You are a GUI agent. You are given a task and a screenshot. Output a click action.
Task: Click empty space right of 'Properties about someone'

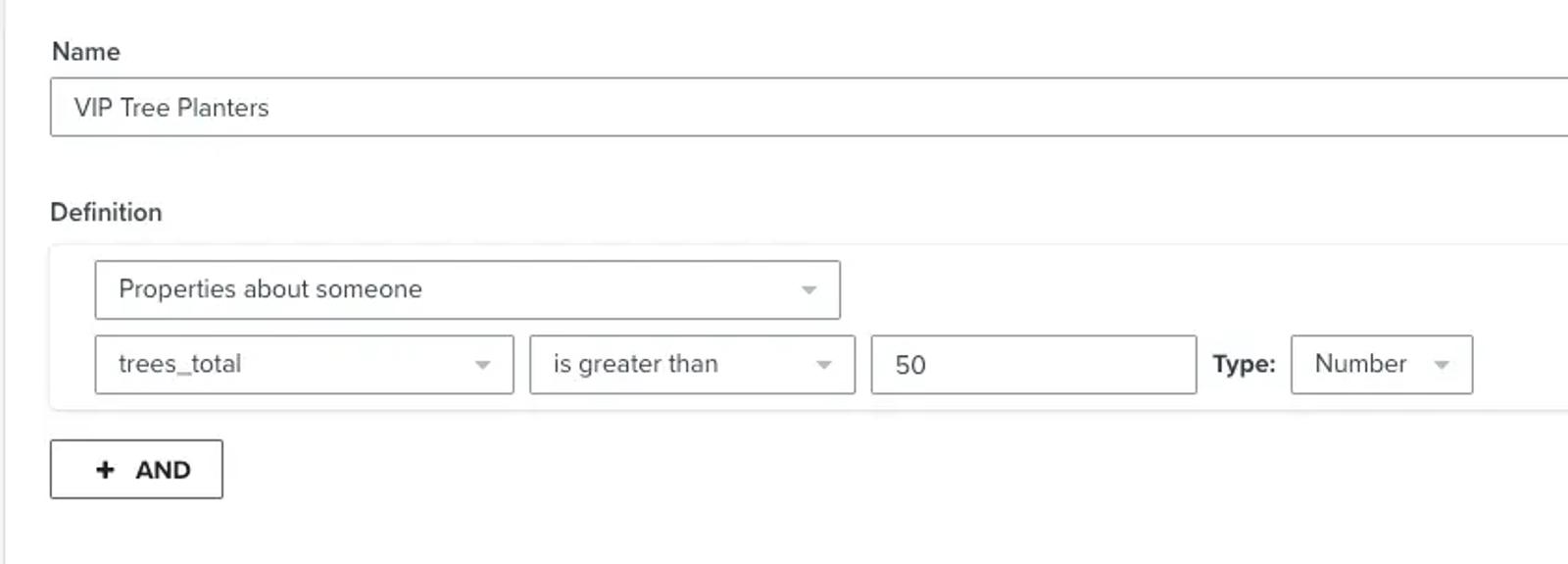(x=1176, y=289)
